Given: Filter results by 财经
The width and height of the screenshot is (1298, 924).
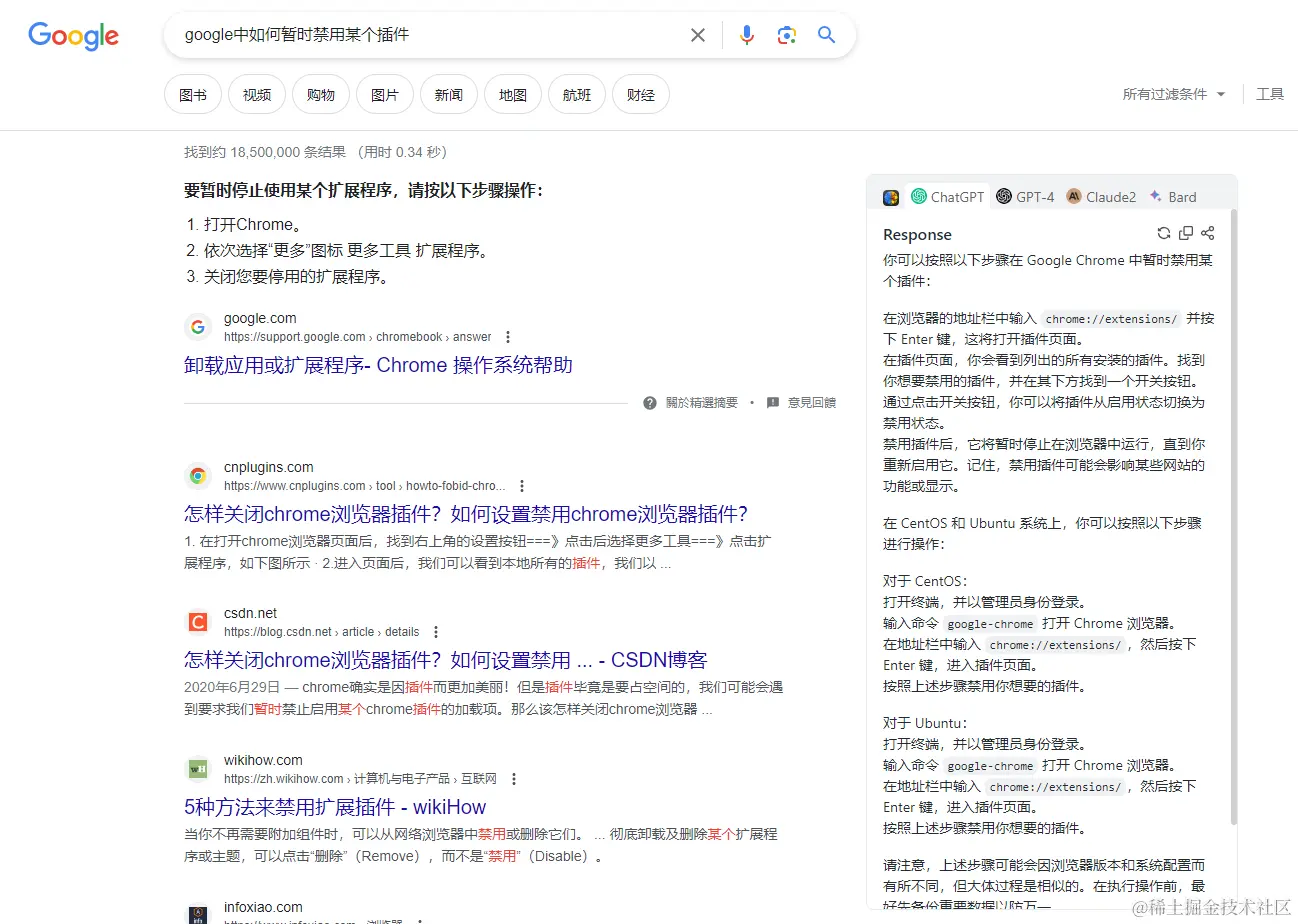Looking at the screenshot, I should tap(641, 95).
